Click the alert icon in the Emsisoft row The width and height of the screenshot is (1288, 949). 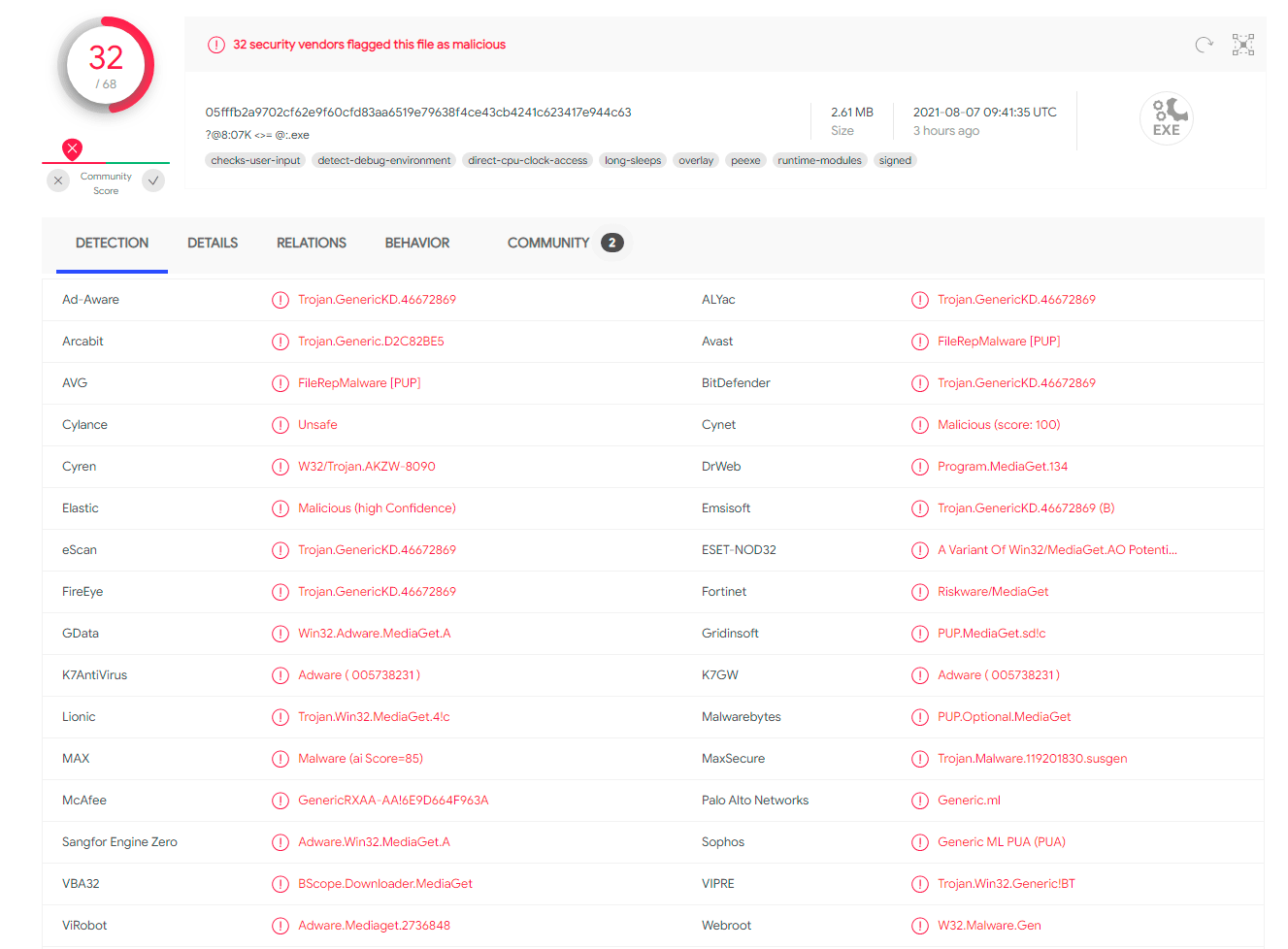(920, 508)
